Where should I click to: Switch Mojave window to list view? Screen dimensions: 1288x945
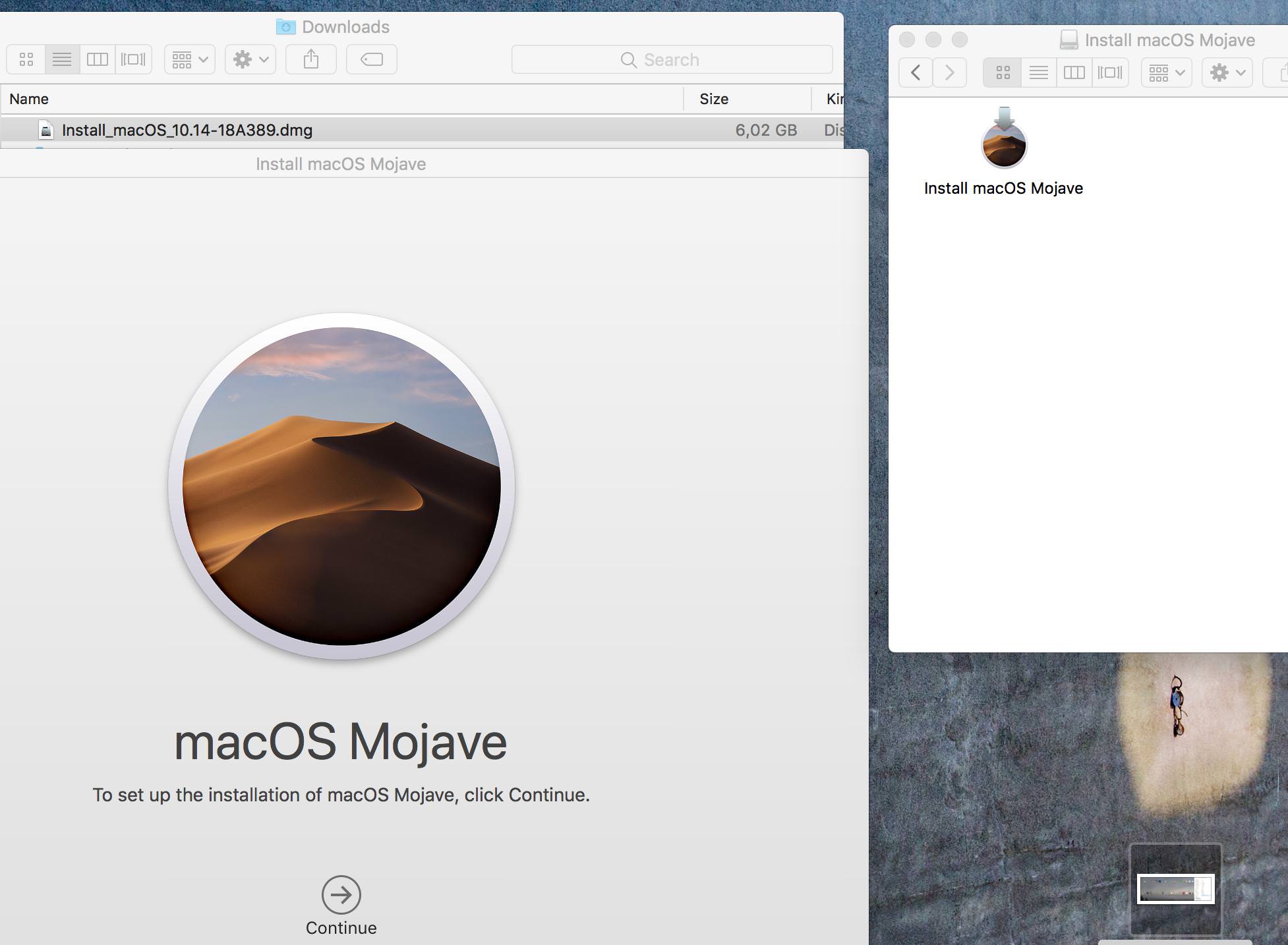pyautogui.click(x=1039, y=72)
